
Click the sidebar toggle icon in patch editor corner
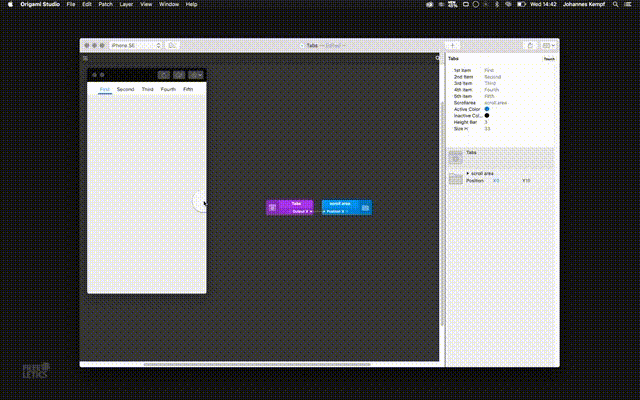(85, 58)
